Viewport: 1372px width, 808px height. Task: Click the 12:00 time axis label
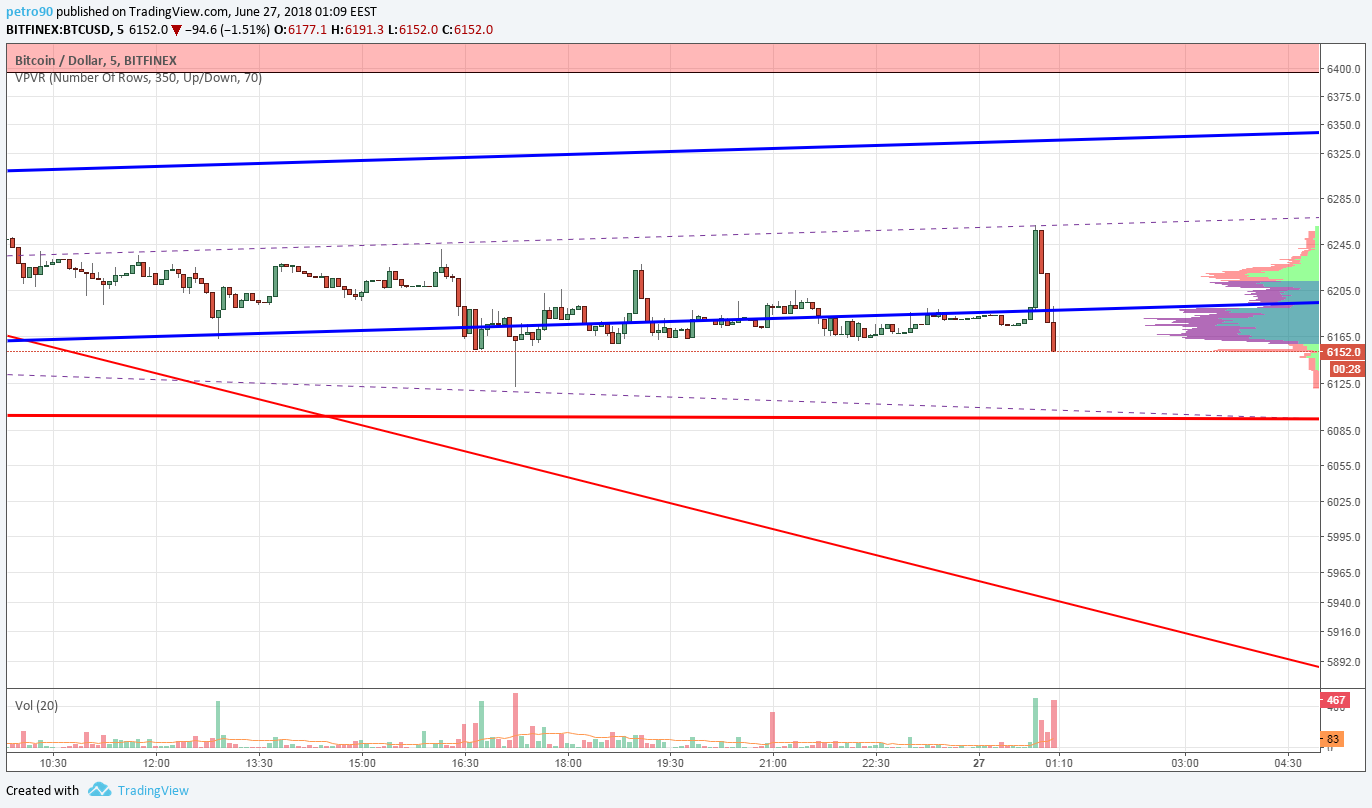point(156,763)
